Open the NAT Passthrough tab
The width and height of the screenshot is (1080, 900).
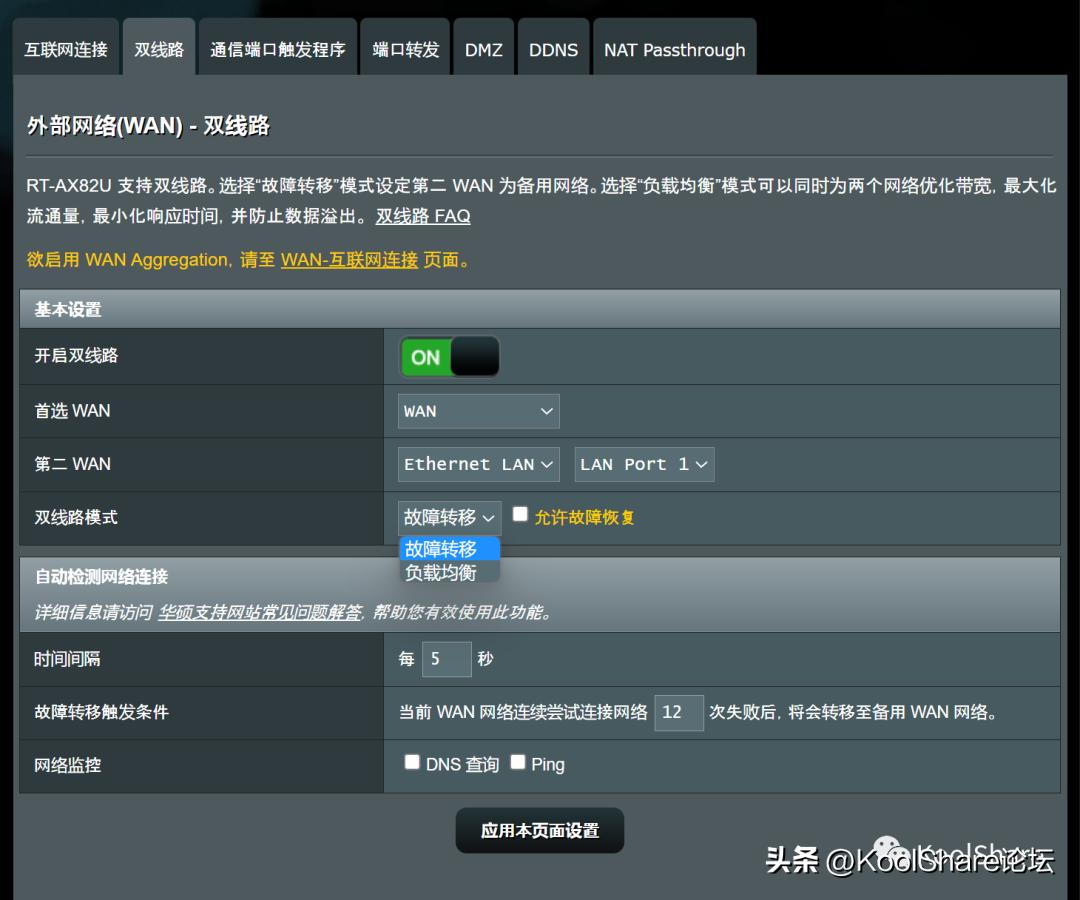point(674,47)
